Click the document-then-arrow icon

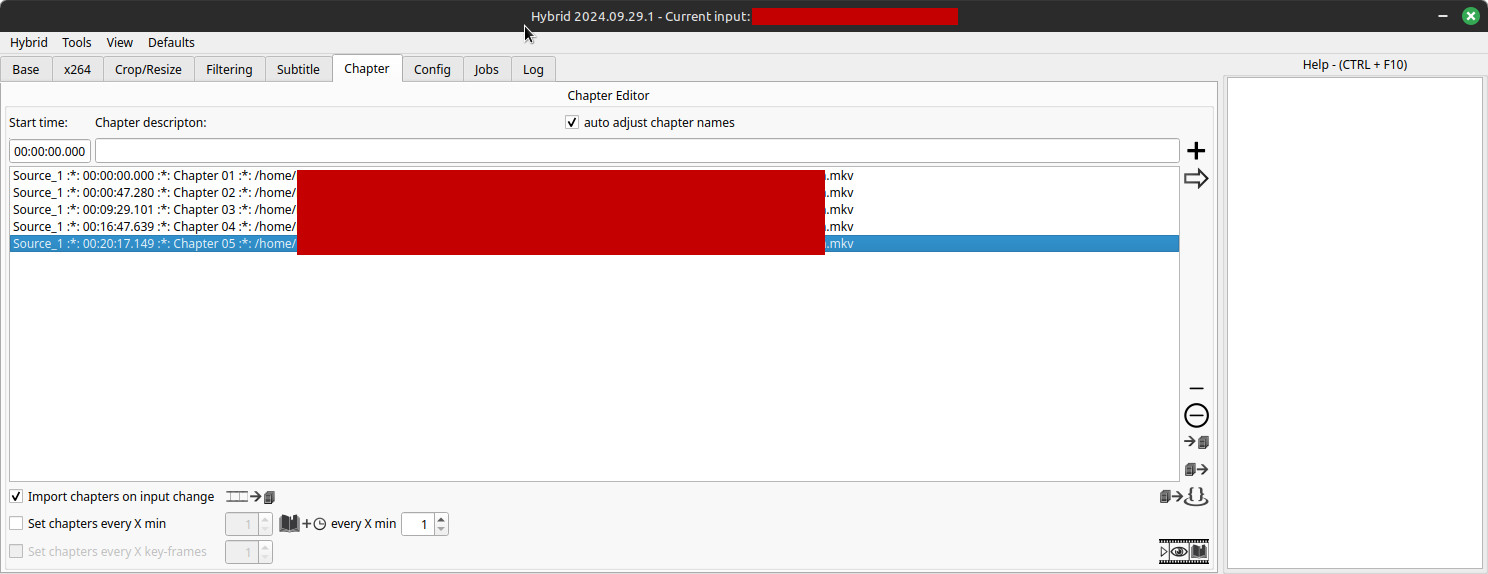[x=1196, y=469]
